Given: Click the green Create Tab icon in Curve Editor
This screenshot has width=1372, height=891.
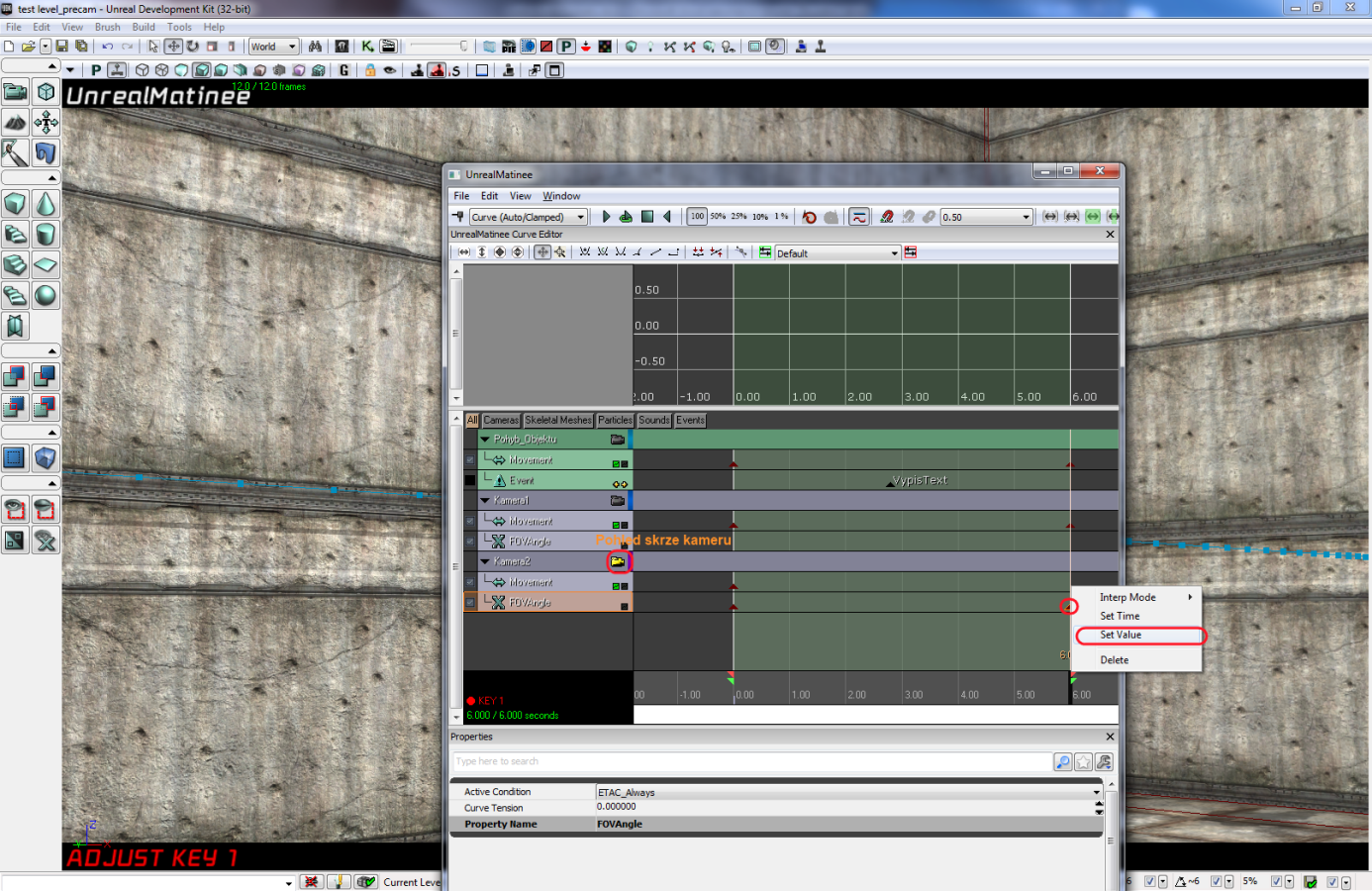Looking at the screenshot, I should pos(765,252).
